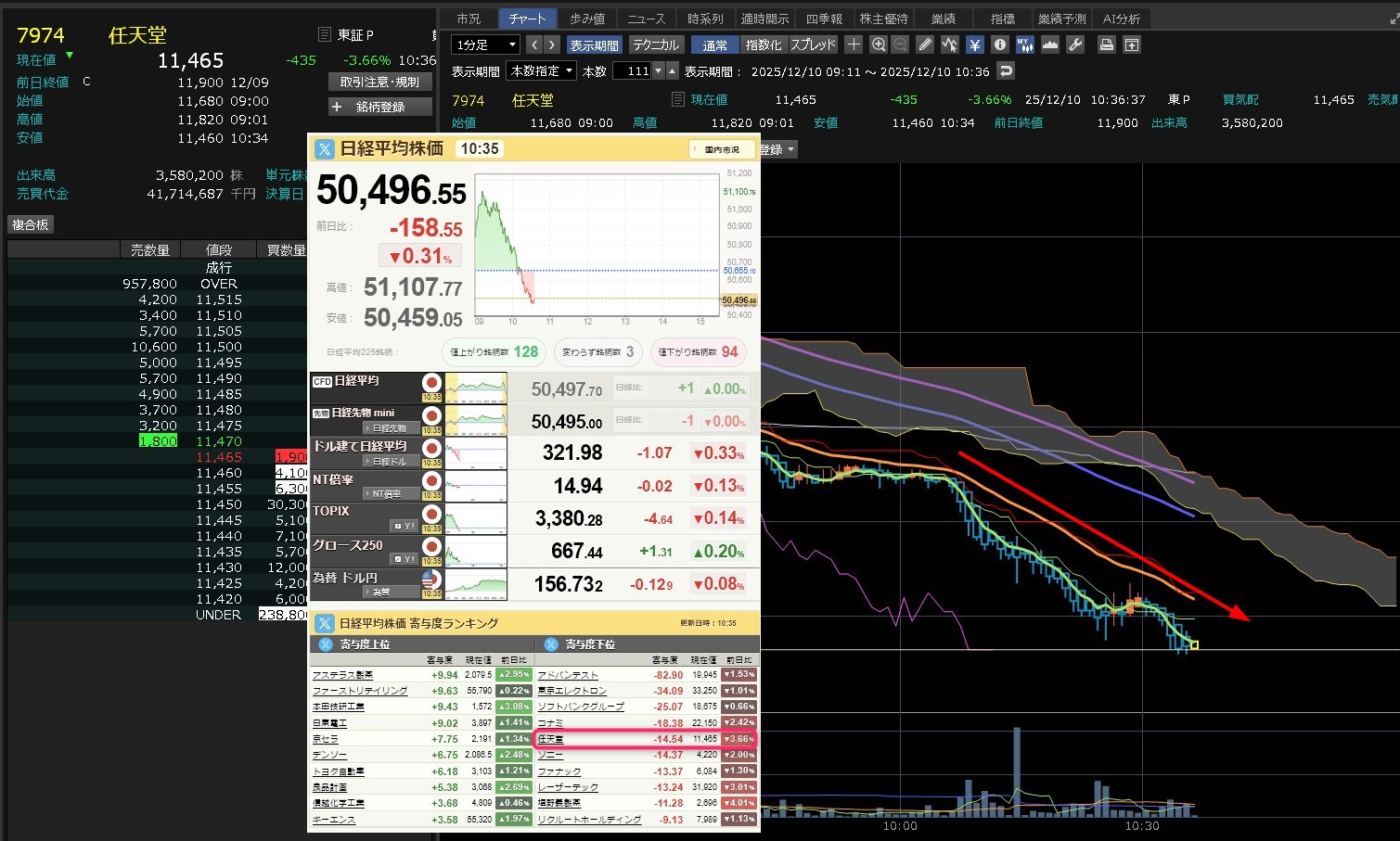Click the yen (¥) toolbar icon
This screenshot has height=841, width=1400.
click(x=974, y=45)
